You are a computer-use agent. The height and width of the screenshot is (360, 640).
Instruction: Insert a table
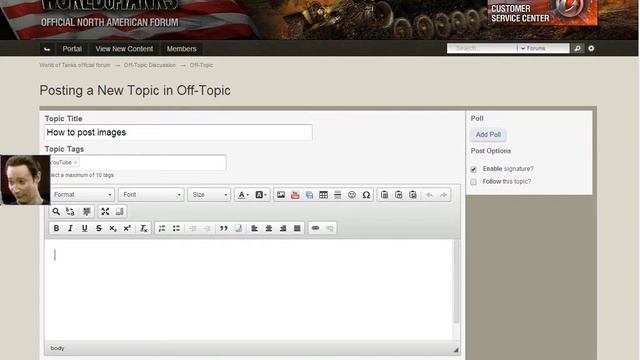[x=323, y=195]
